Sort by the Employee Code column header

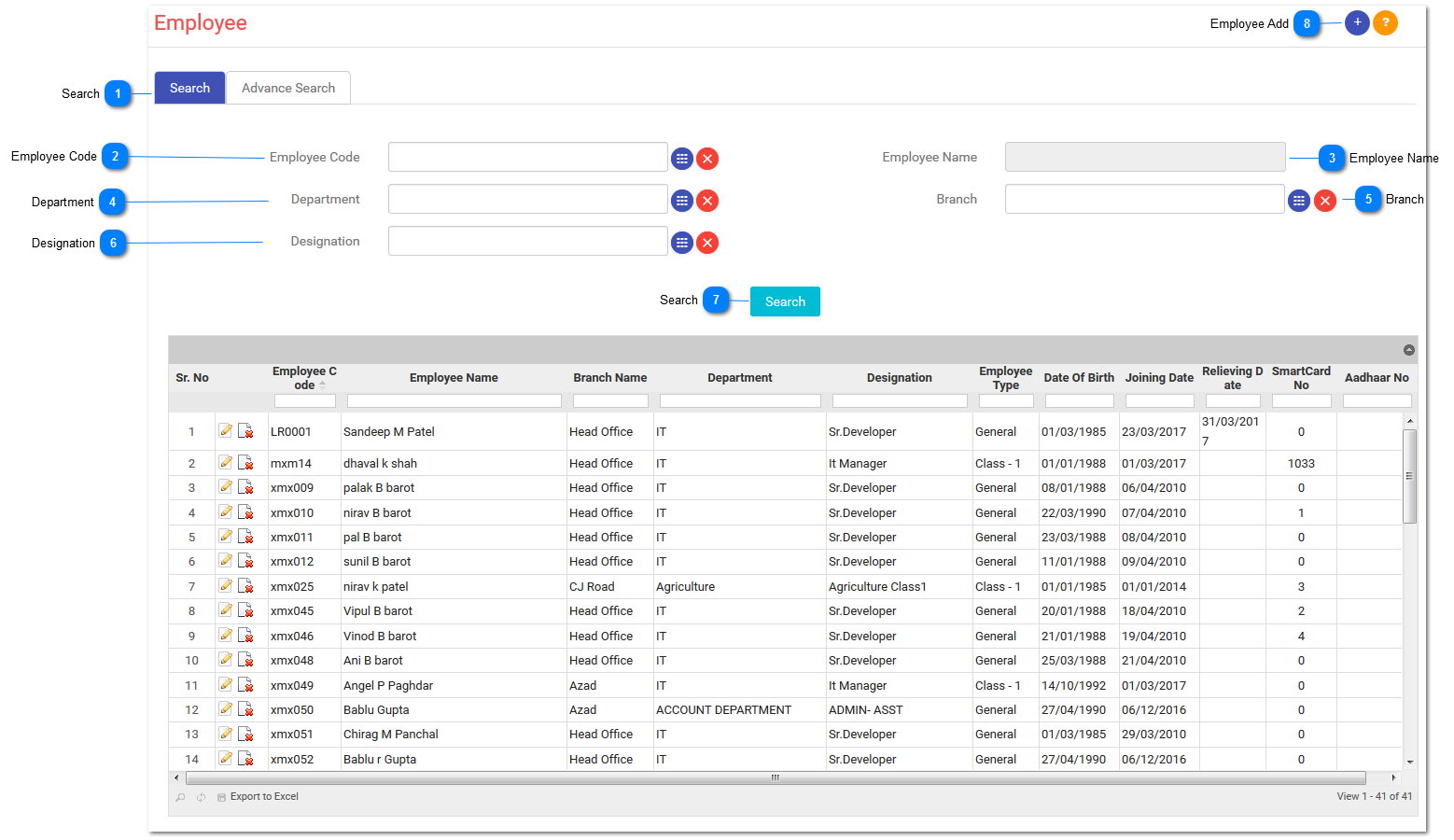point(304,378)
